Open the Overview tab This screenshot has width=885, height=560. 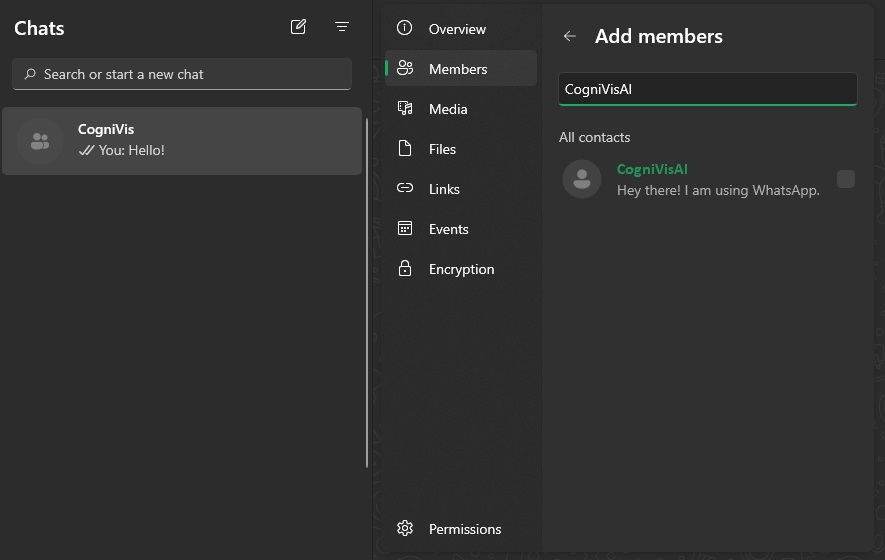click(457, 29)
